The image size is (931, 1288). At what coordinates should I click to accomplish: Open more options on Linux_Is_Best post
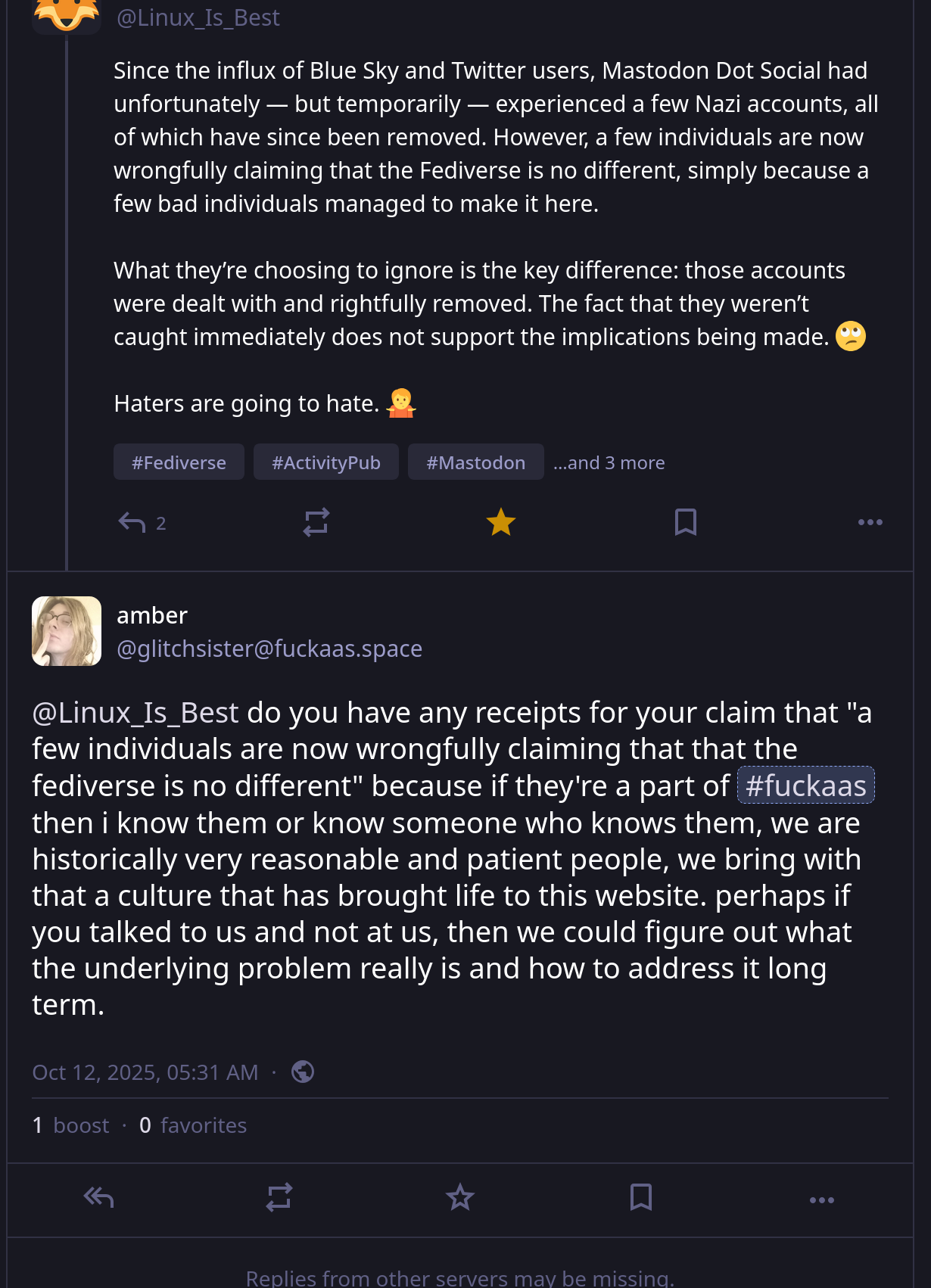(x=870, y=522)
